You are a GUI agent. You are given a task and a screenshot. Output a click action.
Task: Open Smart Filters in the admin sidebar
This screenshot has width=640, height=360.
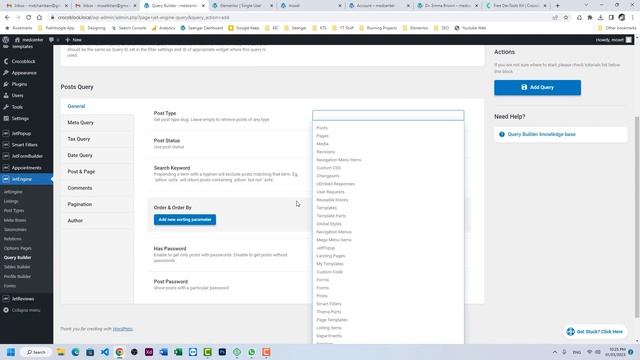[x=24, y=145]
